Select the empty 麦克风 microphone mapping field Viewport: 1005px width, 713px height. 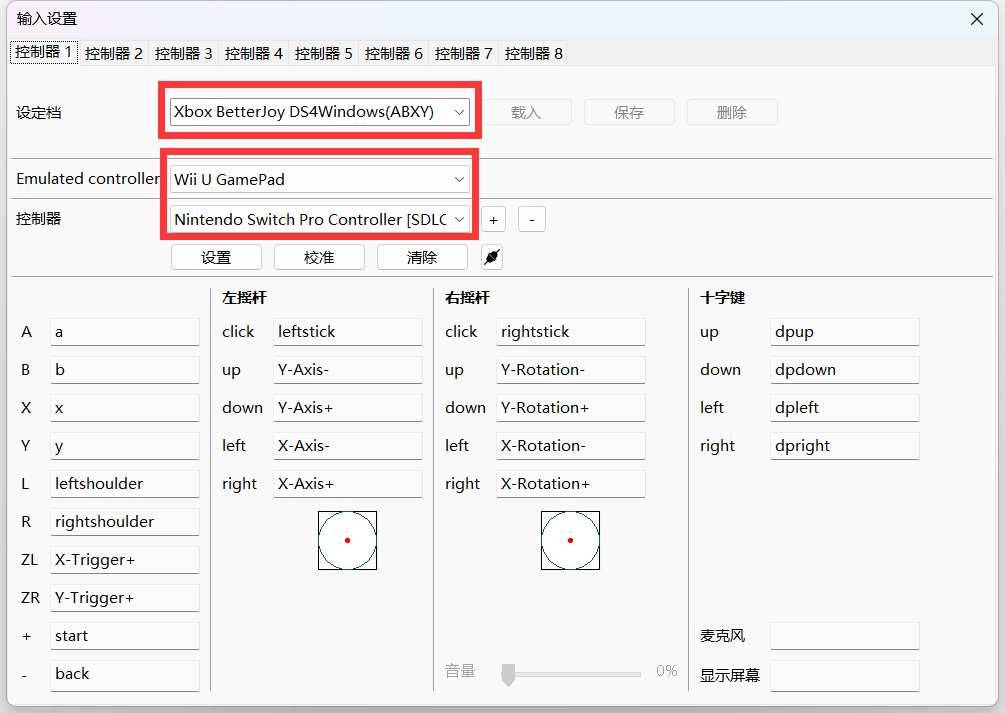pyautogui.click(x=845, y=636)
